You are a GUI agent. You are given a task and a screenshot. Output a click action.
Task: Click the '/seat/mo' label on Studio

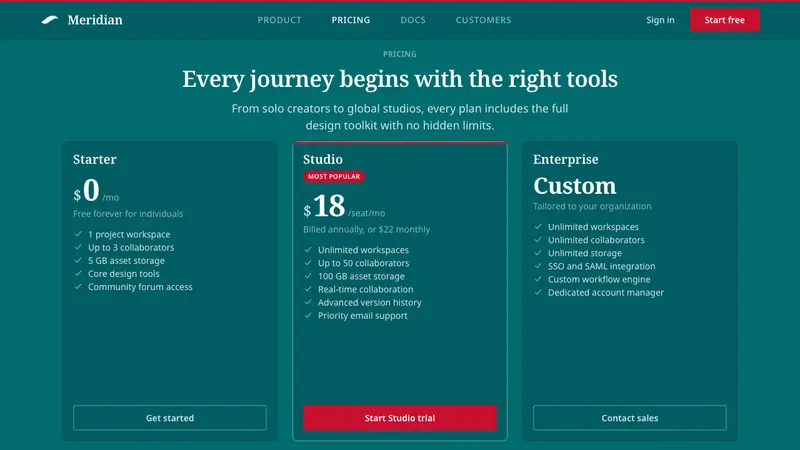(x=367, y=213)
